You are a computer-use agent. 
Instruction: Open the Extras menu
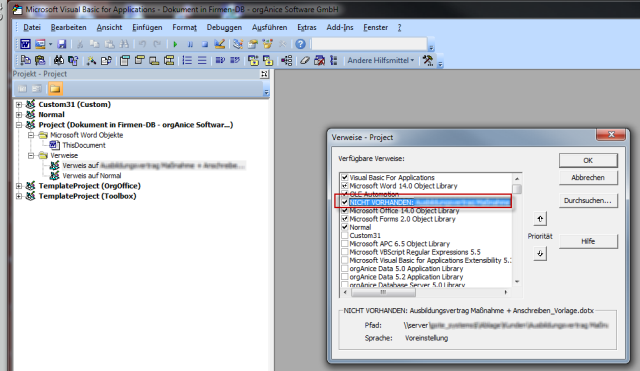pyautogui.click(x=307, y=27)
